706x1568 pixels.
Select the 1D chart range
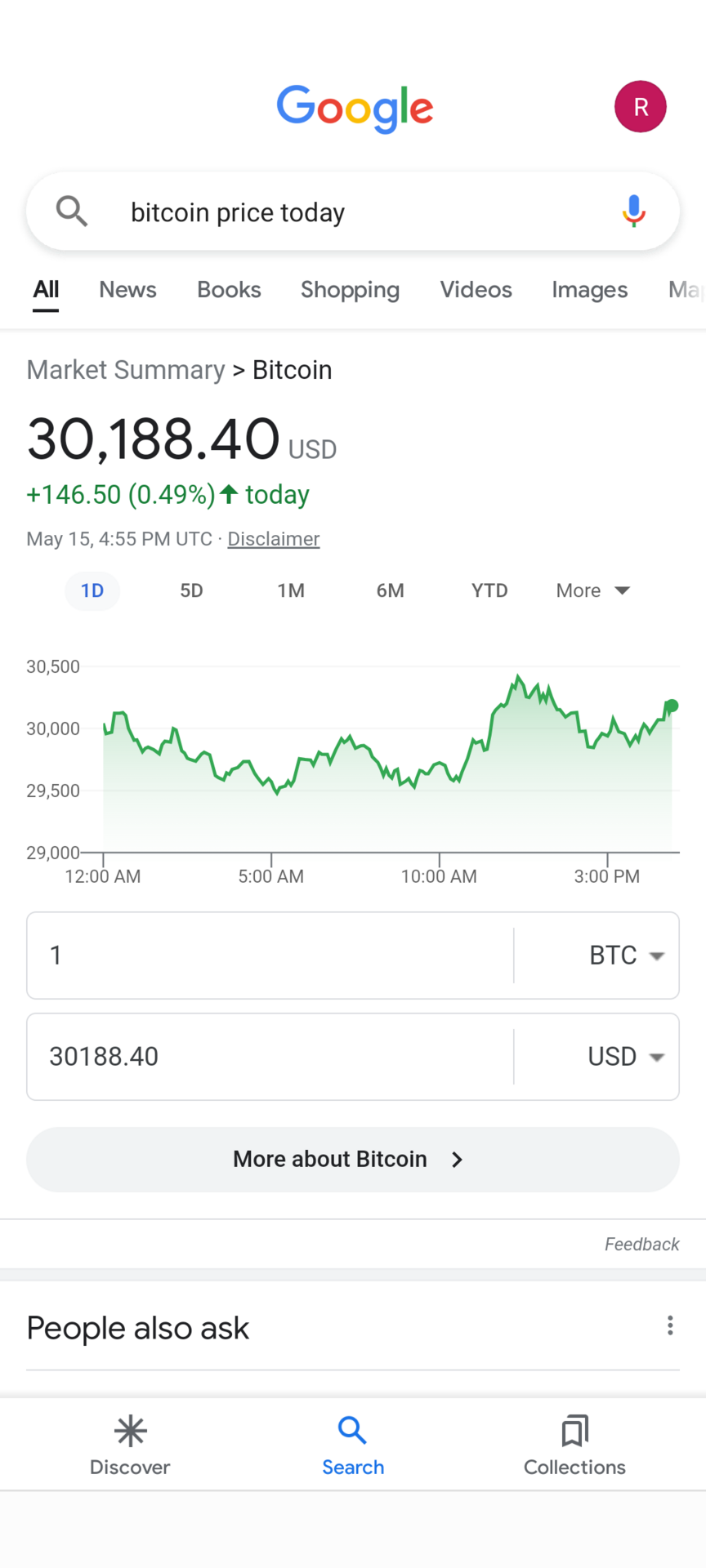92,590
